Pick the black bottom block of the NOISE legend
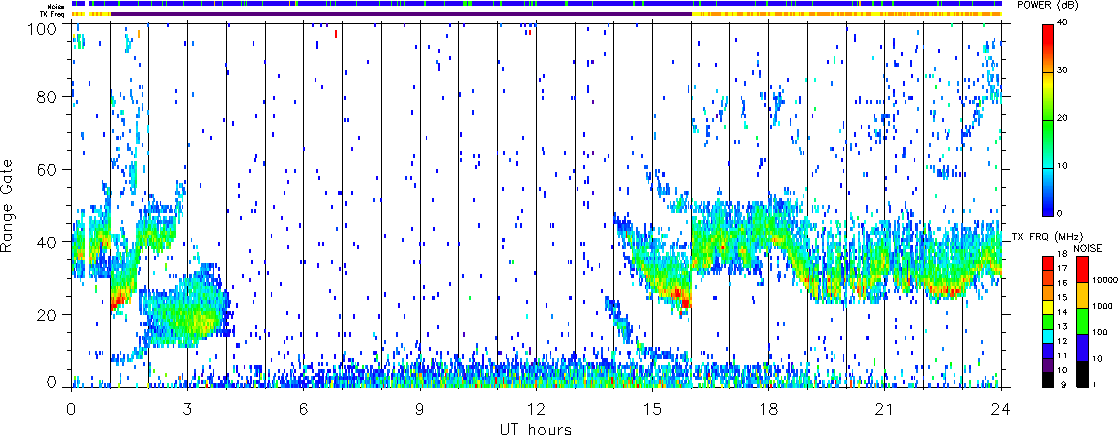Viewport: 1118px width, 435px height. (1083, 373)
